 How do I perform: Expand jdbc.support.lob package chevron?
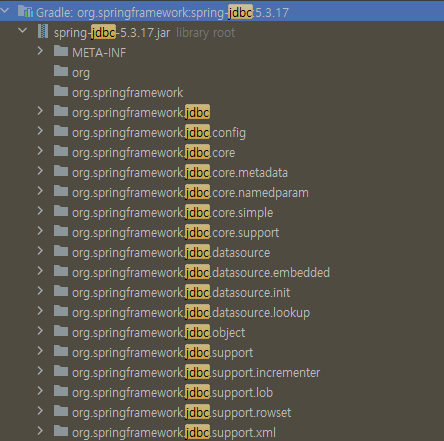[x=40, y=391]
